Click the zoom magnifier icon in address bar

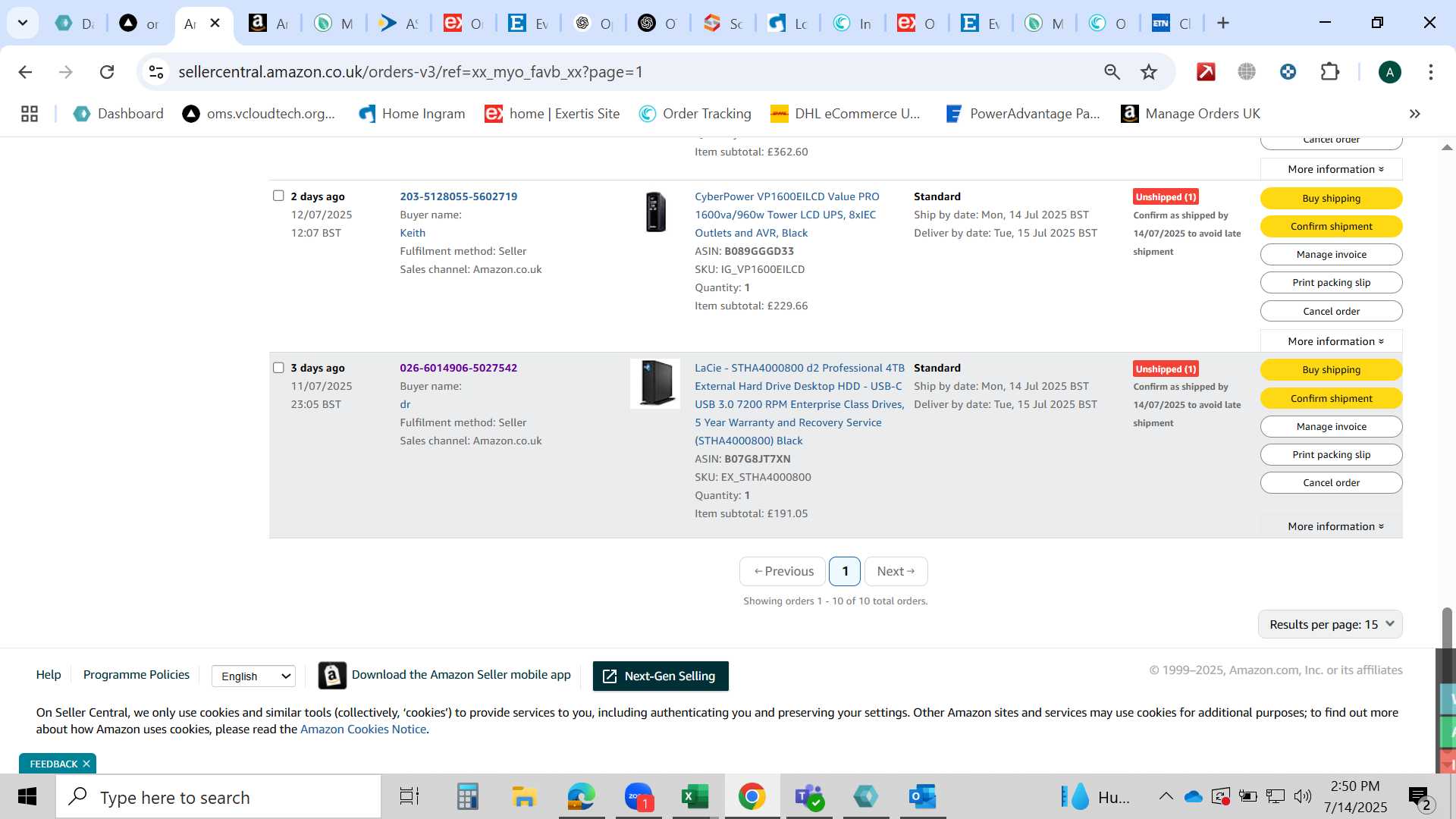[x=1112, y=72]
